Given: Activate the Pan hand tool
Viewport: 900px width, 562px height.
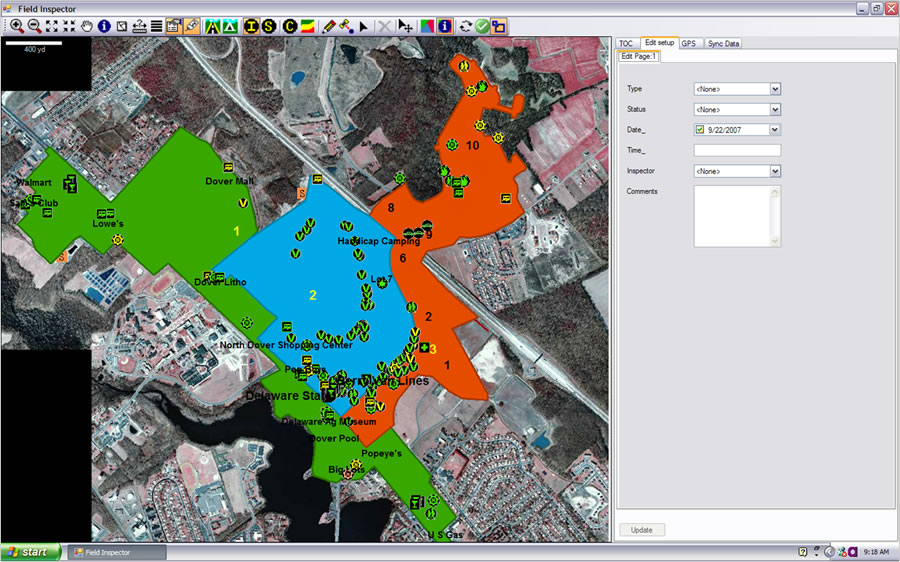Looking at the screenshot, I should click(87, 26).
